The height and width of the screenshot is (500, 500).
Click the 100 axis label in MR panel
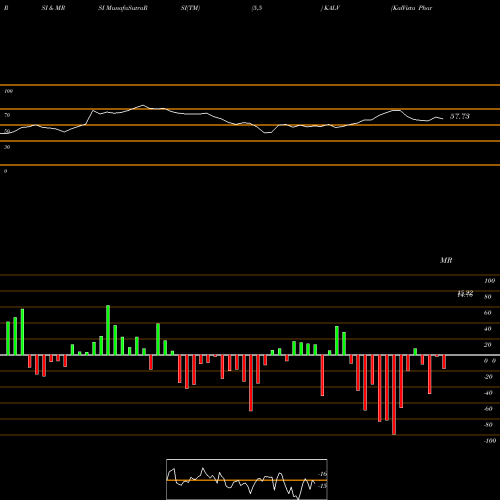489,281
